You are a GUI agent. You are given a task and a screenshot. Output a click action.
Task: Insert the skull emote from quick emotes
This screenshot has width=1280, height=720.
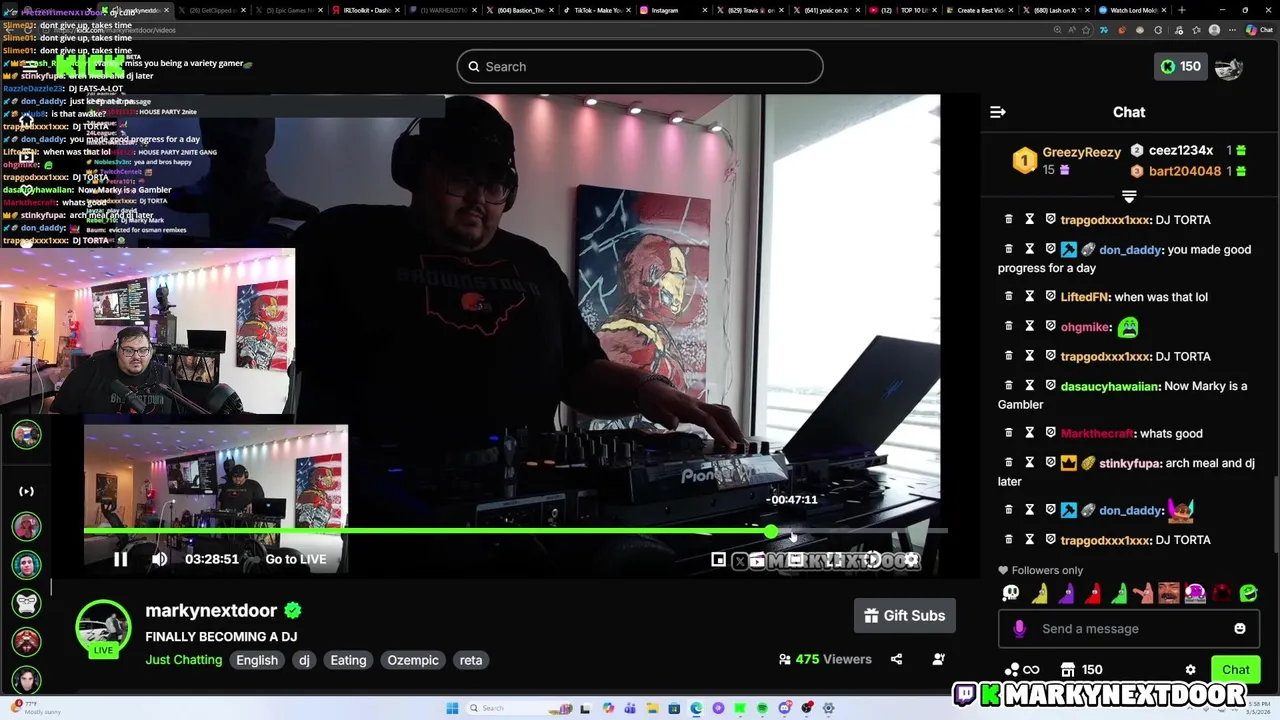1011,594
